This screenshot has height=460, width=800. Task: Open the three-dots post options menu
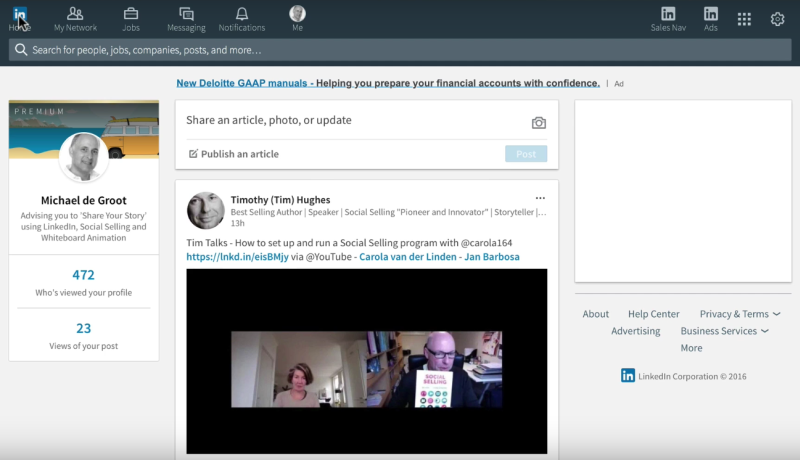540,198
